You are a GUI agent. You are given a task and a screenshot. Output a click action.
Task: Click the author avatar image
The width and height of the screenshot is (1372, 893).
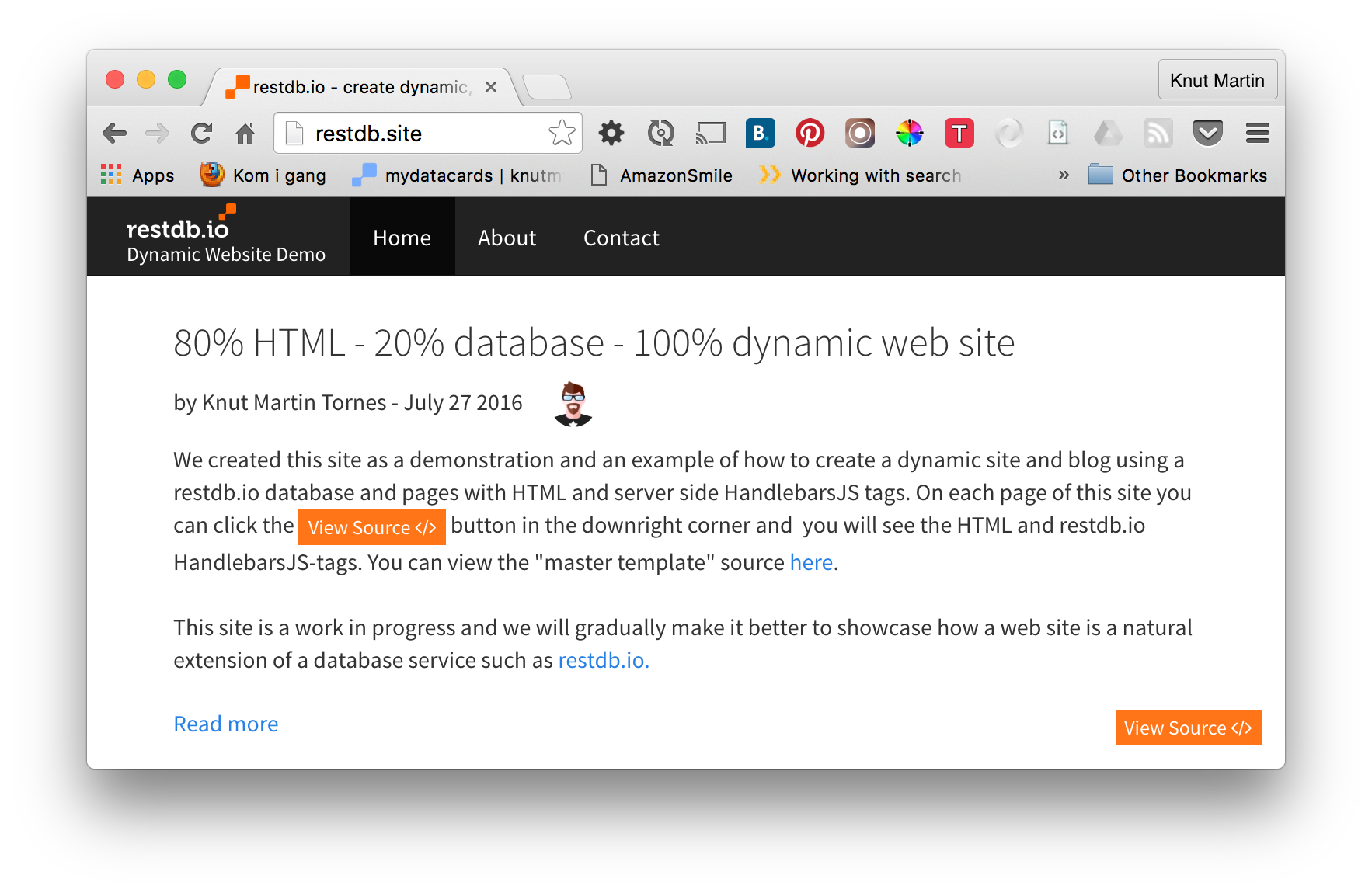click(x=573, y=405)
